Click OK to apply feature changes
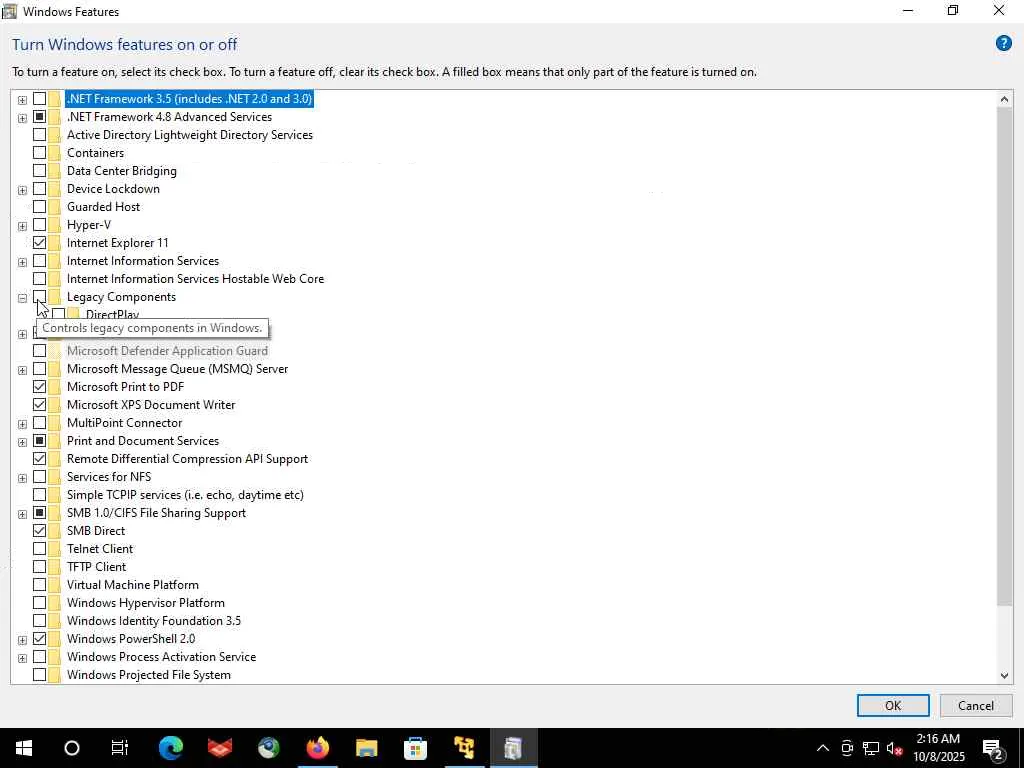Screen dimensions: 1024x768 coord(893,705)
